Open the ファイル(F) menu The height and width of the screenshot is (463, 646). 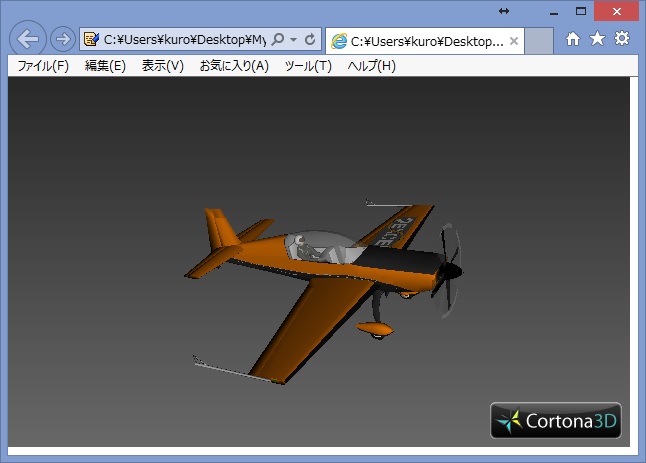point(43,66)
